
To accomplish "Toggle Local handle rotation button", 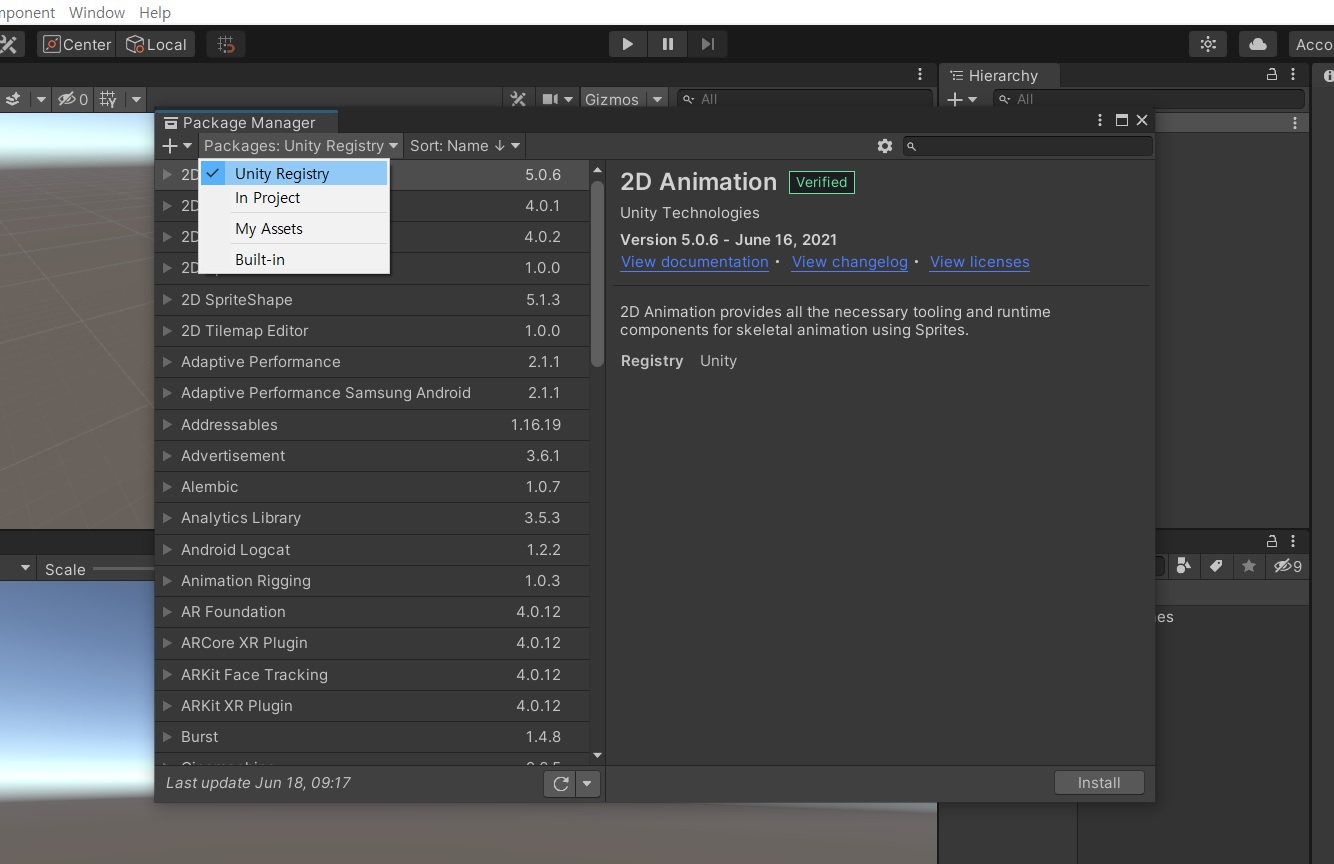I will click(x=156, y=44).
